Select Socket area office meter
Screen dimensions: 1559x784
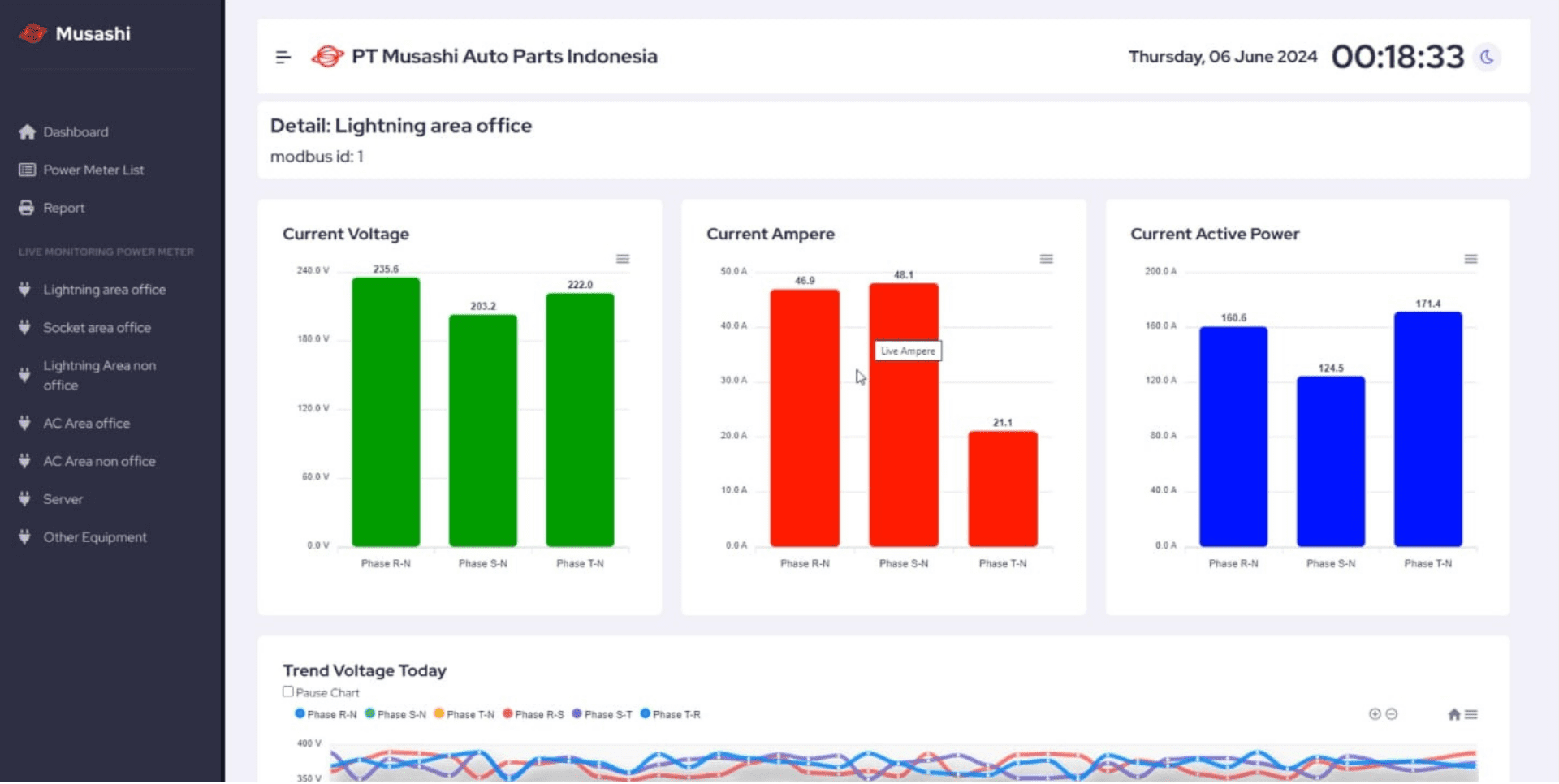pyautogui.click(x=97, y=328)
